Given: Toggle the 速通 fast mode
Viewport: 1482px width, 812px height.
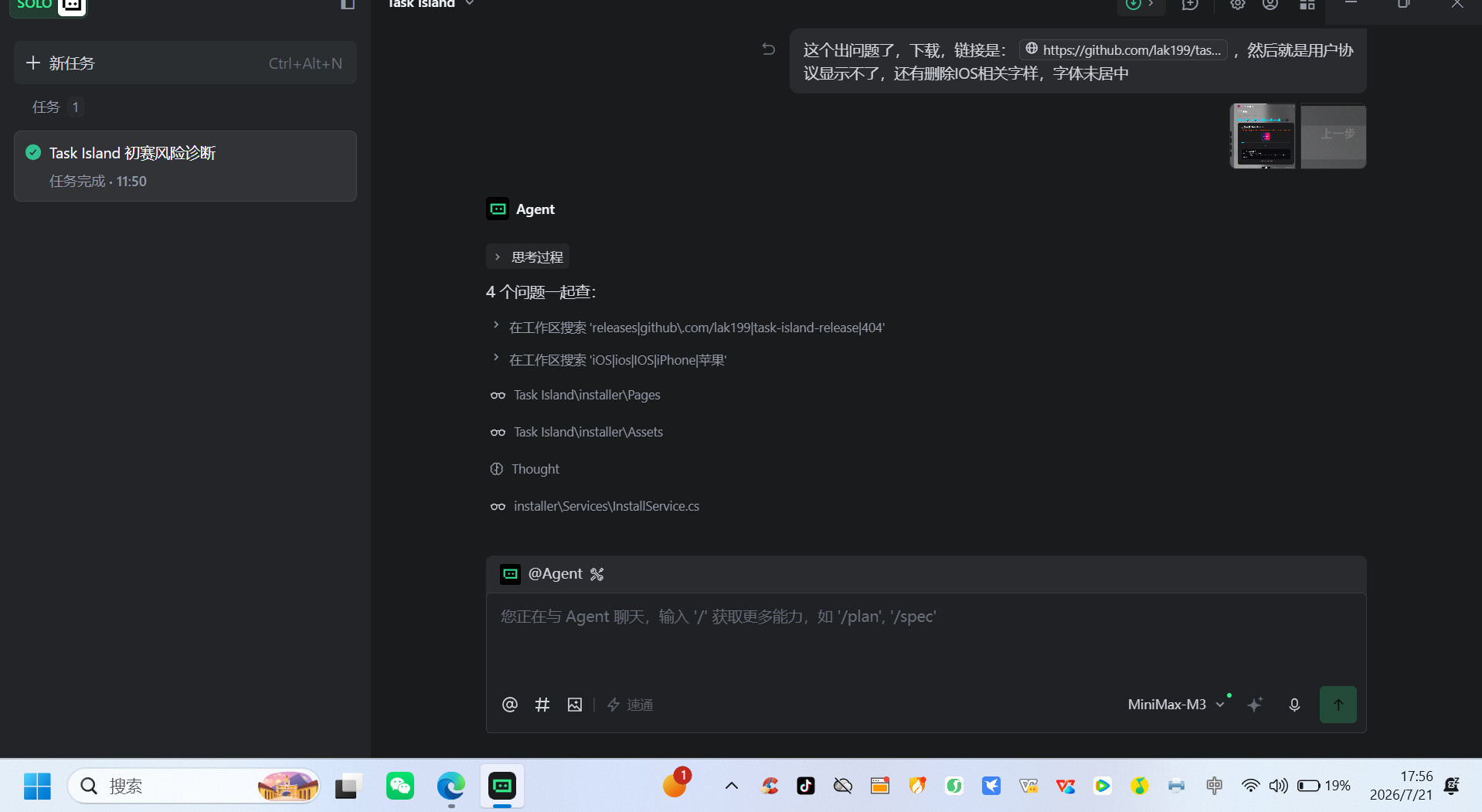Looking at the screenshot, I should (631, 705).
